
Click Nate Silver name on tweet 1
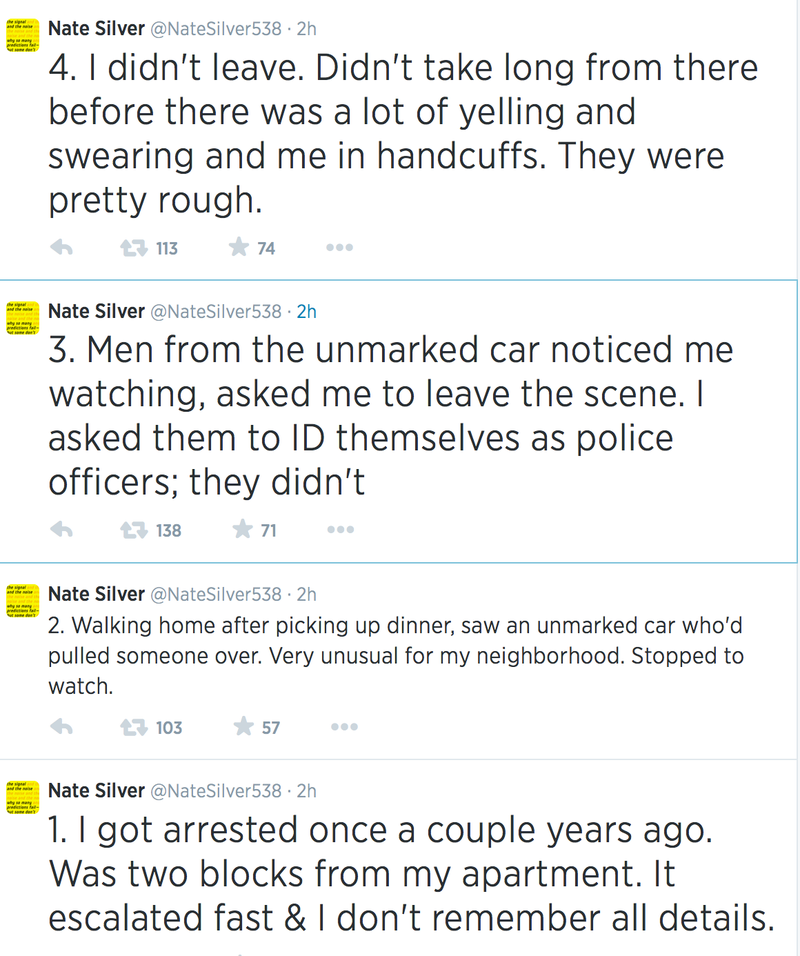click(x=96, y=791)
